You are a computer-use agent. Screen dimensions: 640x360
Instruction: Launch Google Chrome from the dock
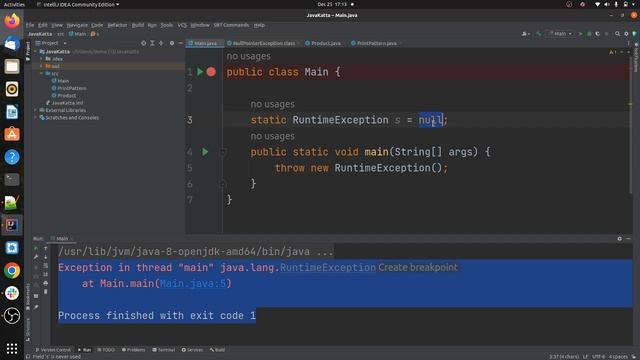point(12,271)
